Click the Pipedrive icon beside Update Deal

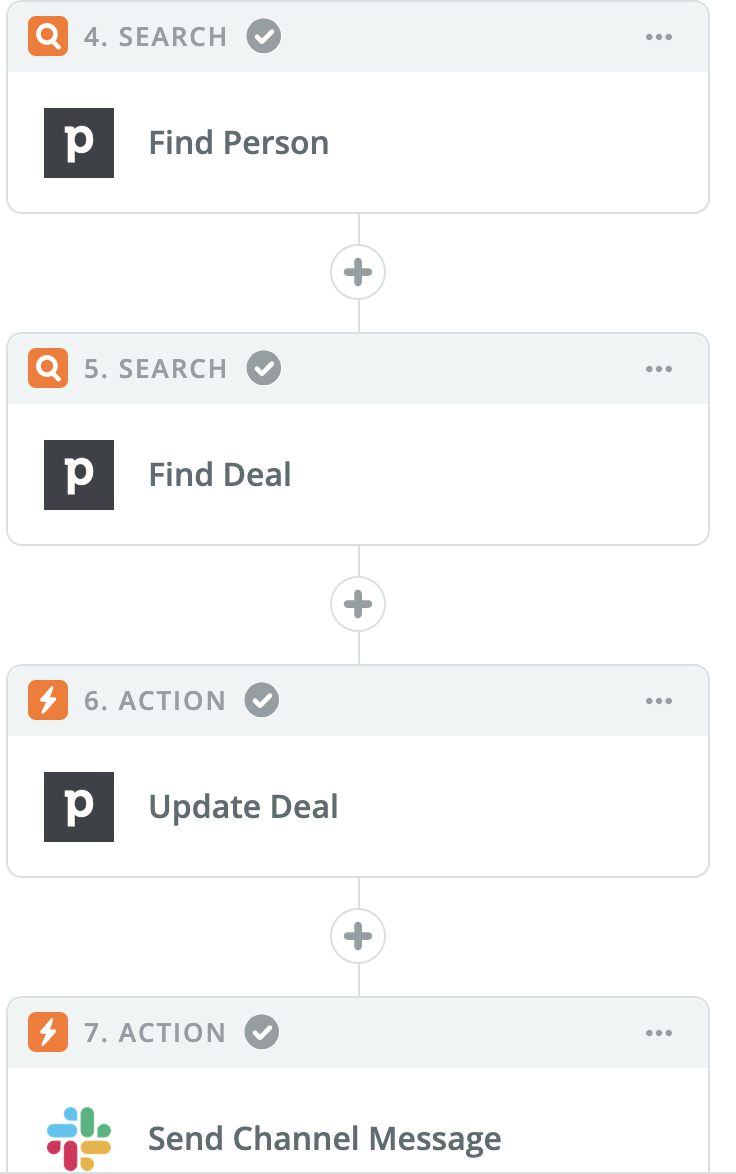pyautogui.click(x=79, y=806)
